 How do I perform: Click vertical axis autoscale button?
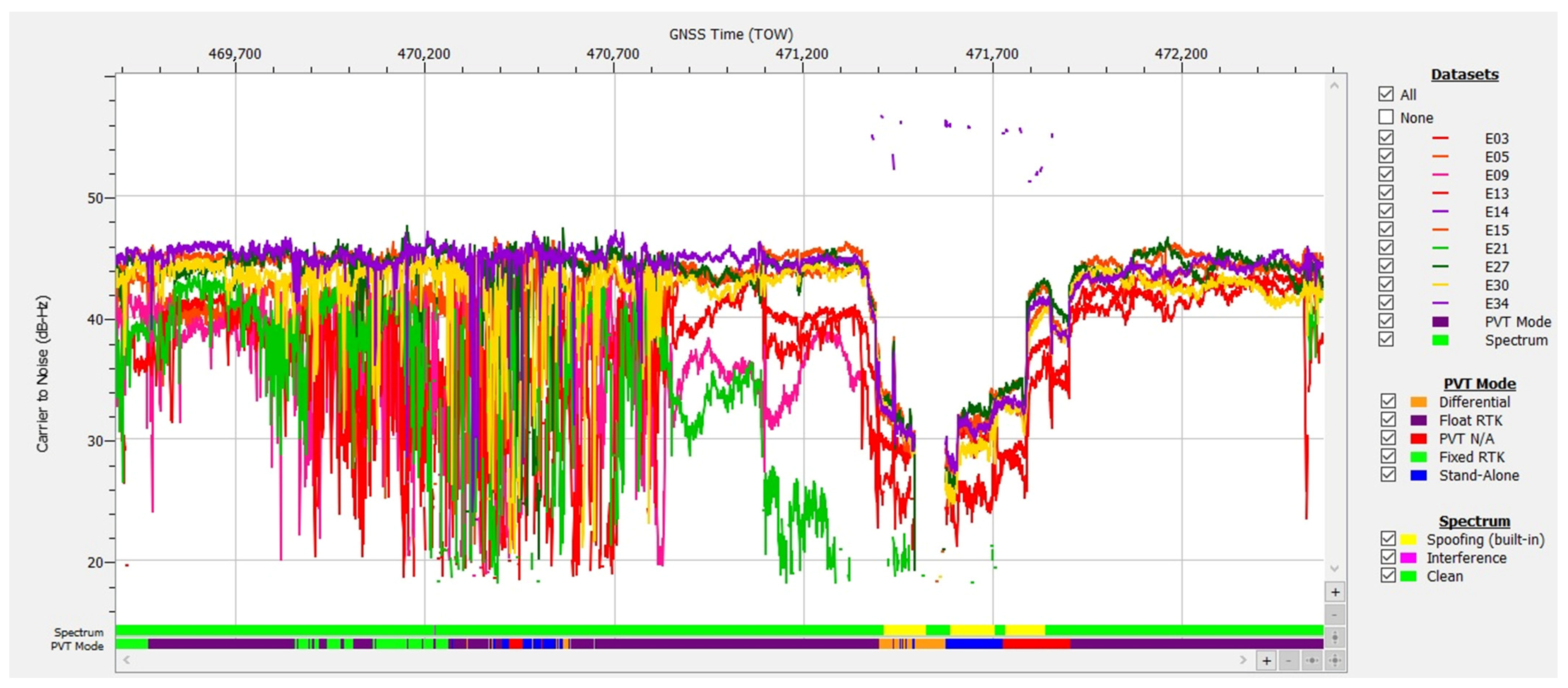[x=1335, y=637]
